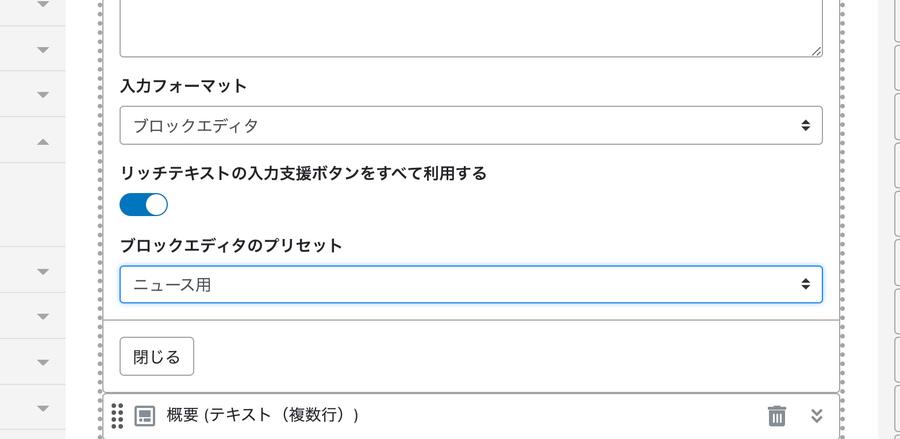The width and height of the screenshot is (900, 439).
Task: Open the 入力フォーマット dropdown
Action: pyautogui.click(x=471, y=125)
